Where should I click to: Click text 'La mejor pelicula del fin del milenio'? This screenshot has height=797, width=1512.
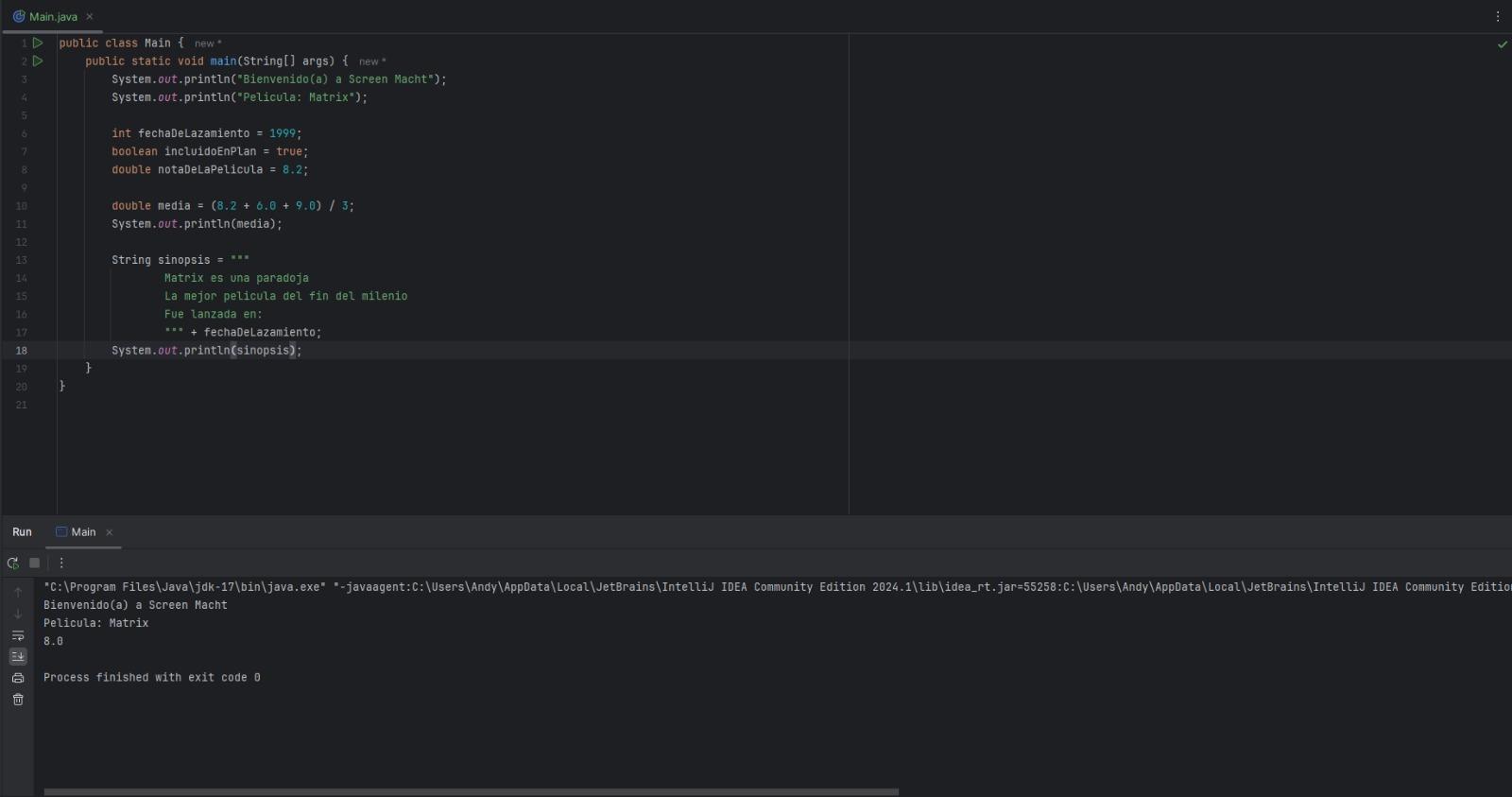tap(285, 296)
